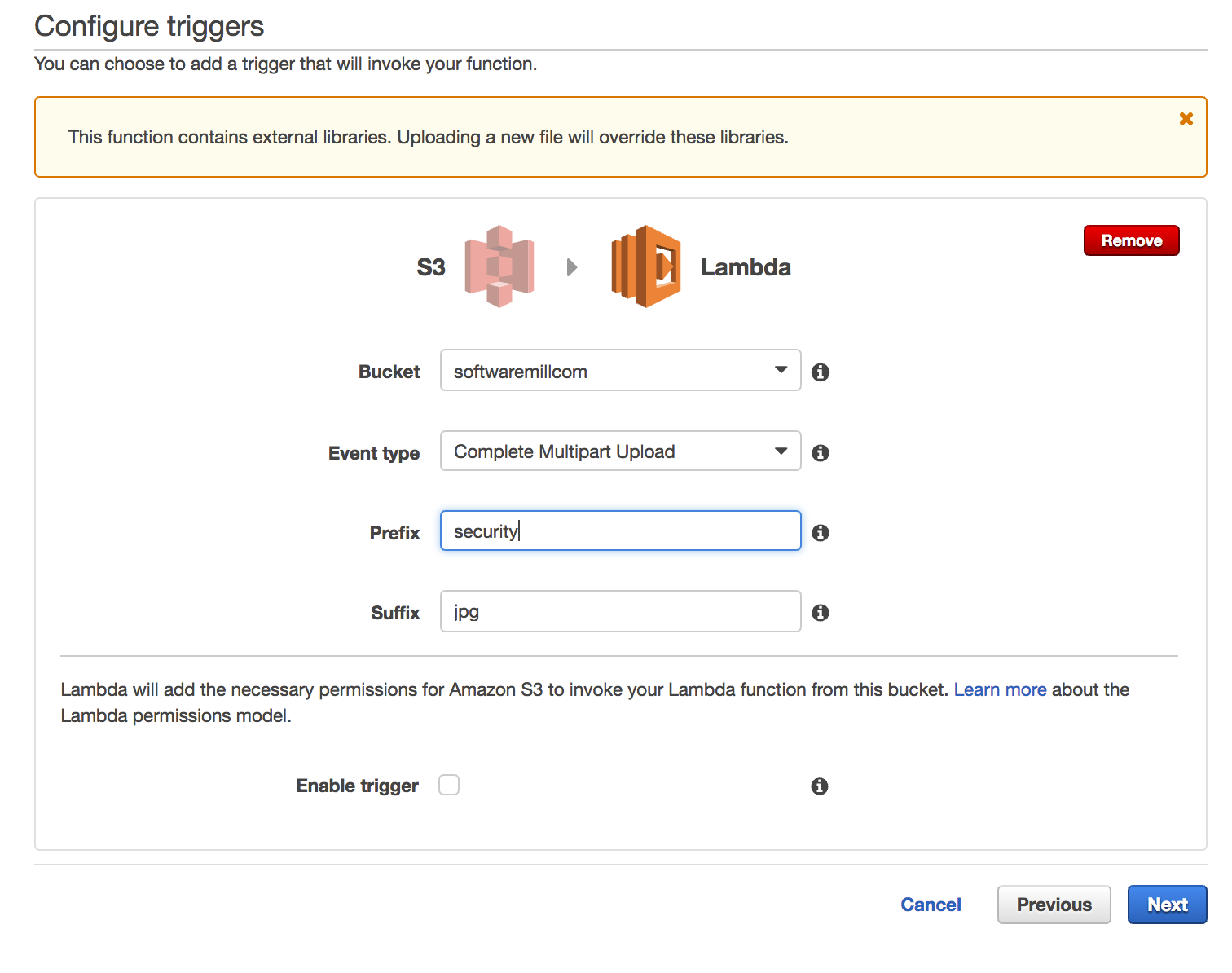
Task: Click the Lambda service icon
Action: [646, 266]
